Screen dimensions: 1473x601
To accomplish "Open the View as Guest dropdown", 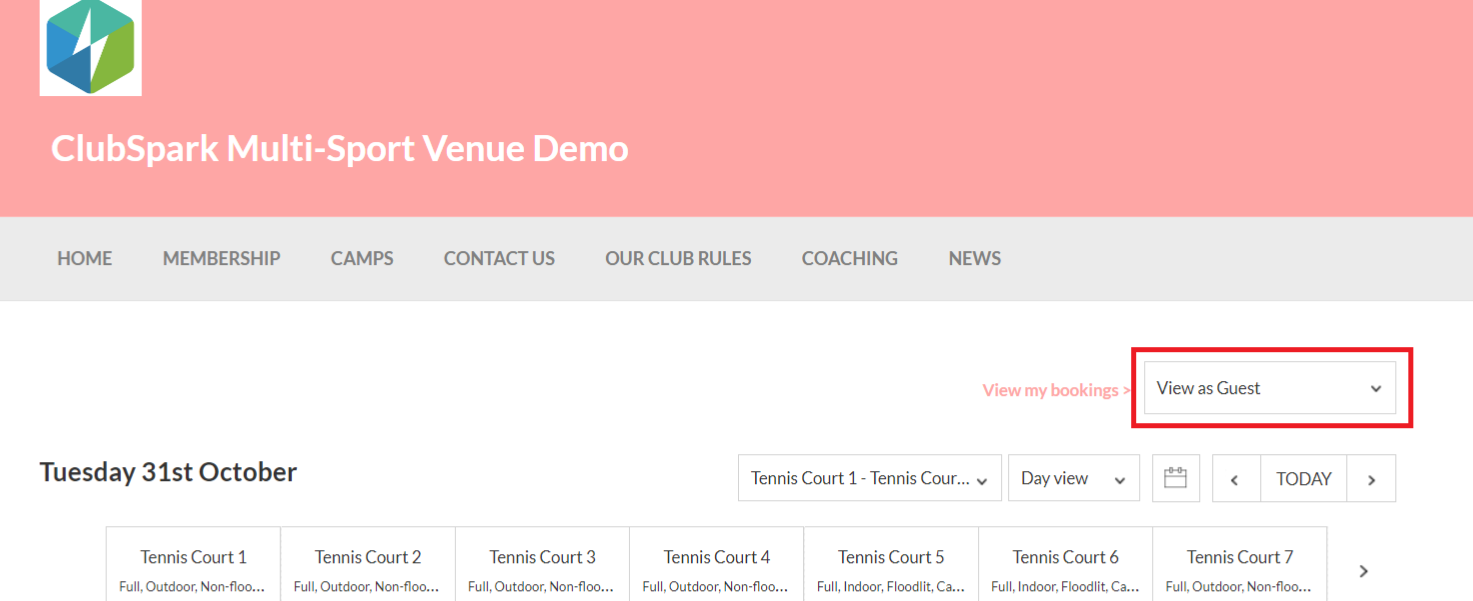I will tap(1270, 388).
